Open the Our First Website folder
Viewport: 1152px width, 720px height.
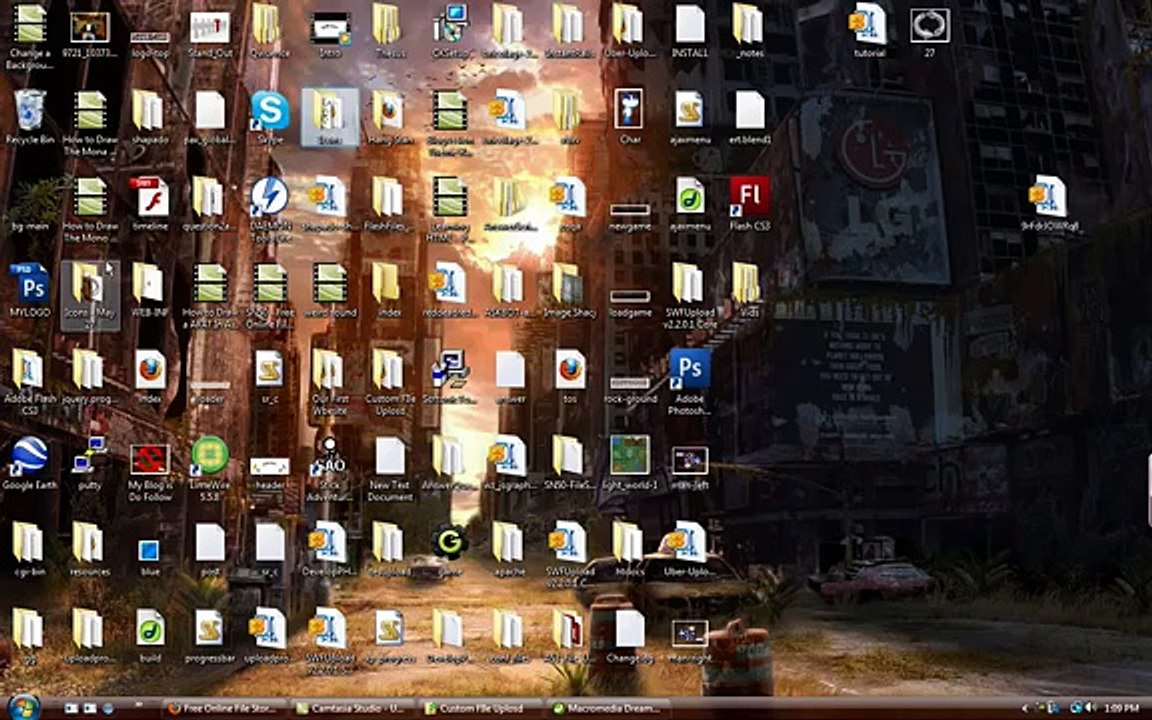point(329,382)
